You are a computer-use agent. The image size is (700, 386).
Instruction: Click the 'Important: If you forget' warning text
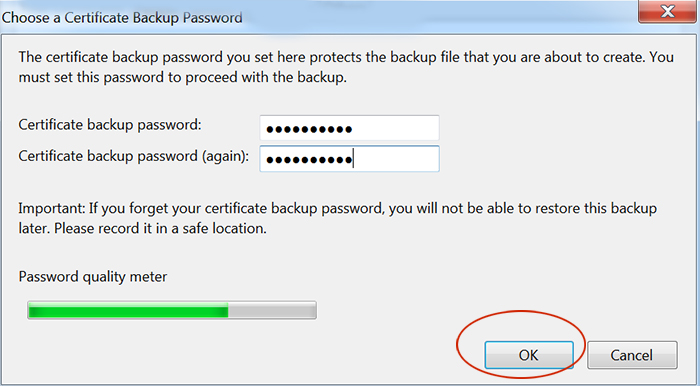coord(338,218)
